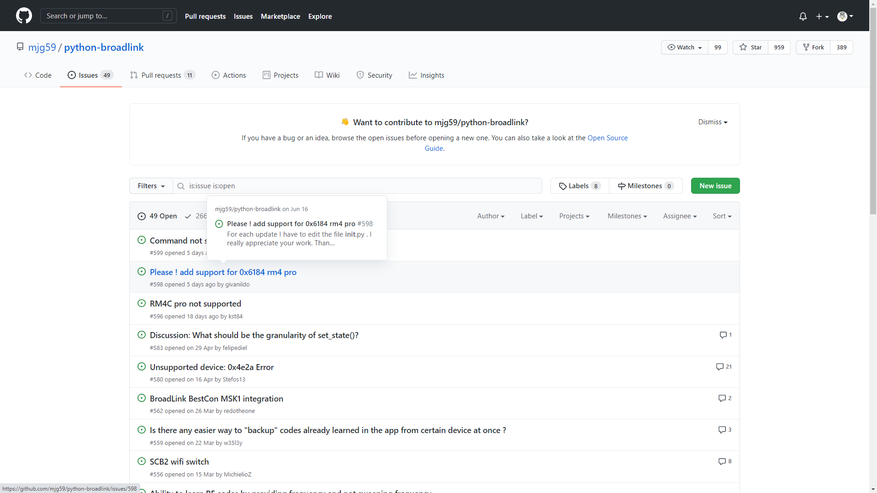
Task: Open the 2 comments on BestCon MSK1 issue
Action: 725,398
